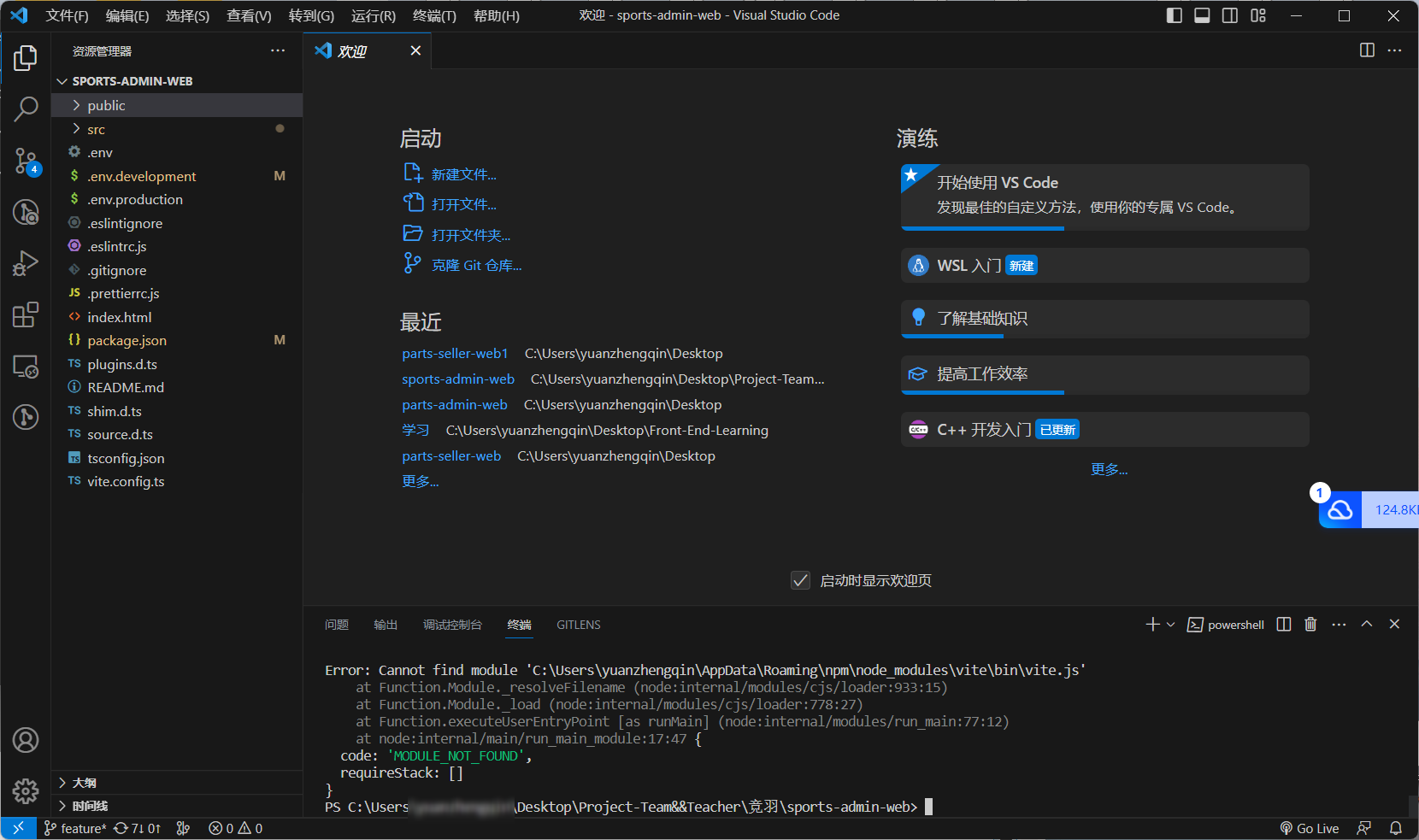Open the 终端(T) menu

click(x=434, y=15)
